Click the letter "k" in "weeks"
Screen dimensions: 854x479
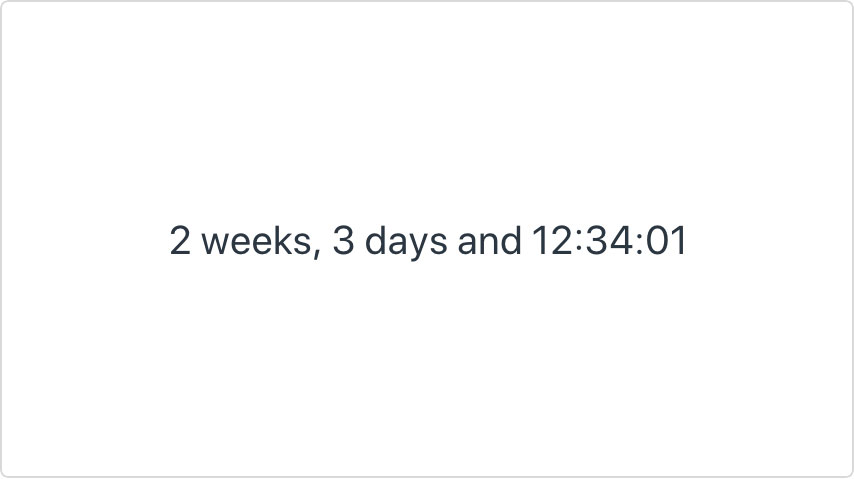pyautogui.click(x=284, y=239)
